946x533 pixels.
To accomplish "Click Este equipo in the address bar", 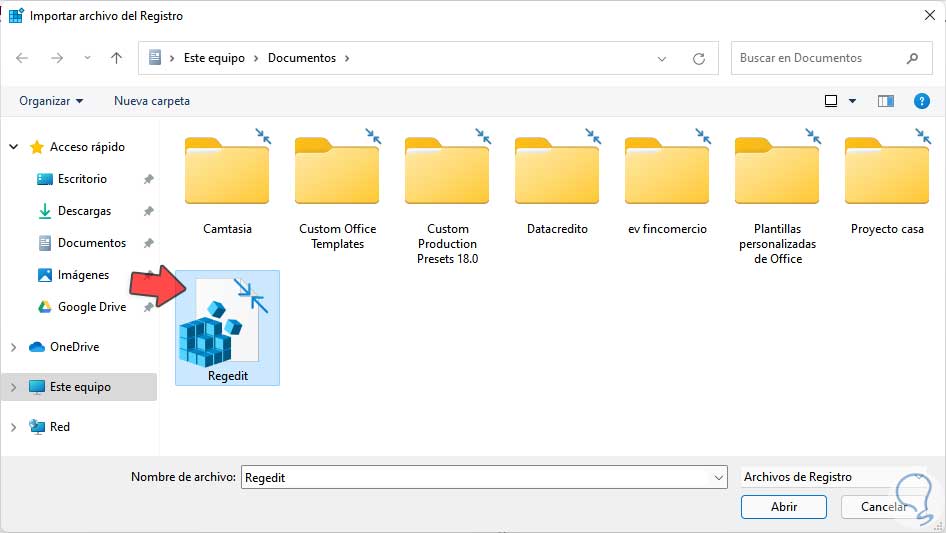I will coord(214,58).
